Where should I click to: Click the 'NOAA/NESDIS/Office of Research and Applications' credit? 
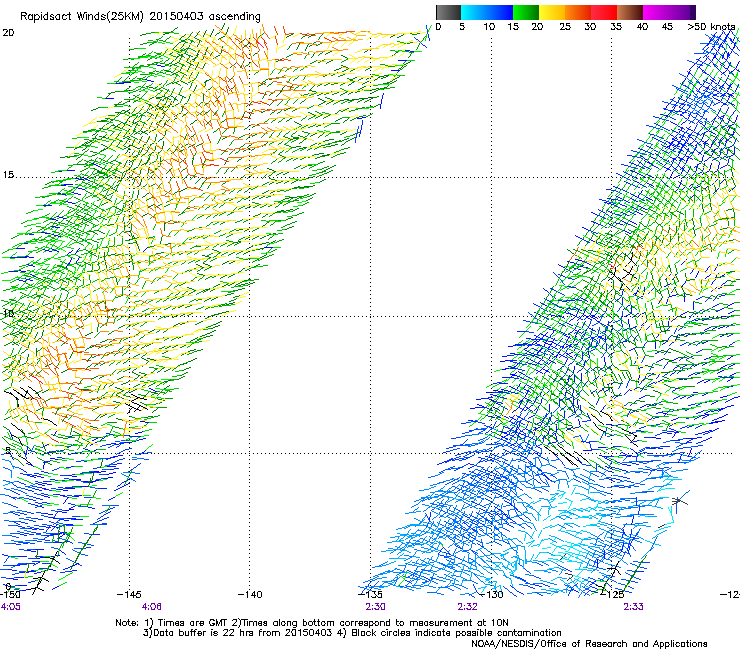pos(589,644)
